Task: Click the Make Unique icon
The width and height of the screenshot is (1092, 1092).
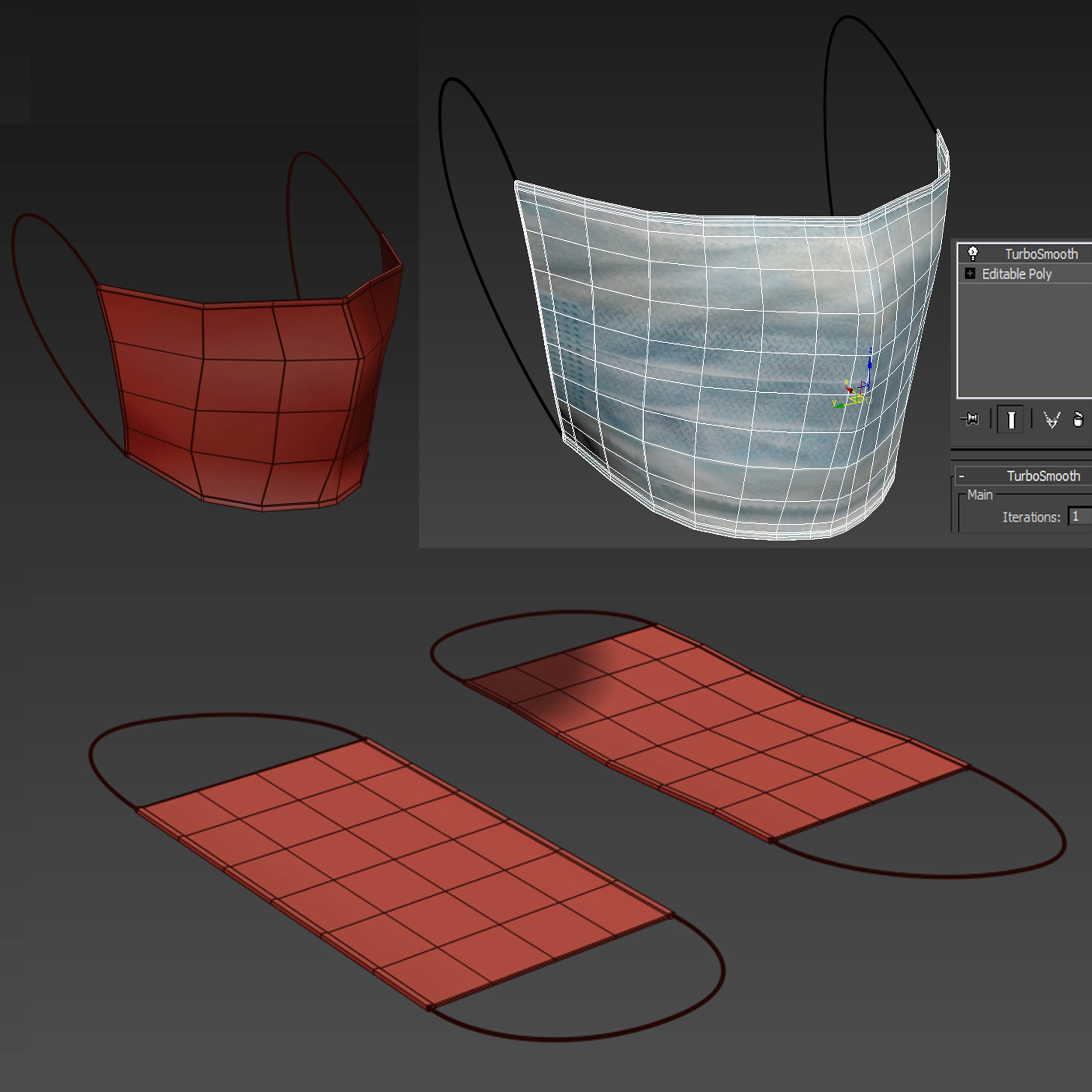Action: click(1052, 420)
